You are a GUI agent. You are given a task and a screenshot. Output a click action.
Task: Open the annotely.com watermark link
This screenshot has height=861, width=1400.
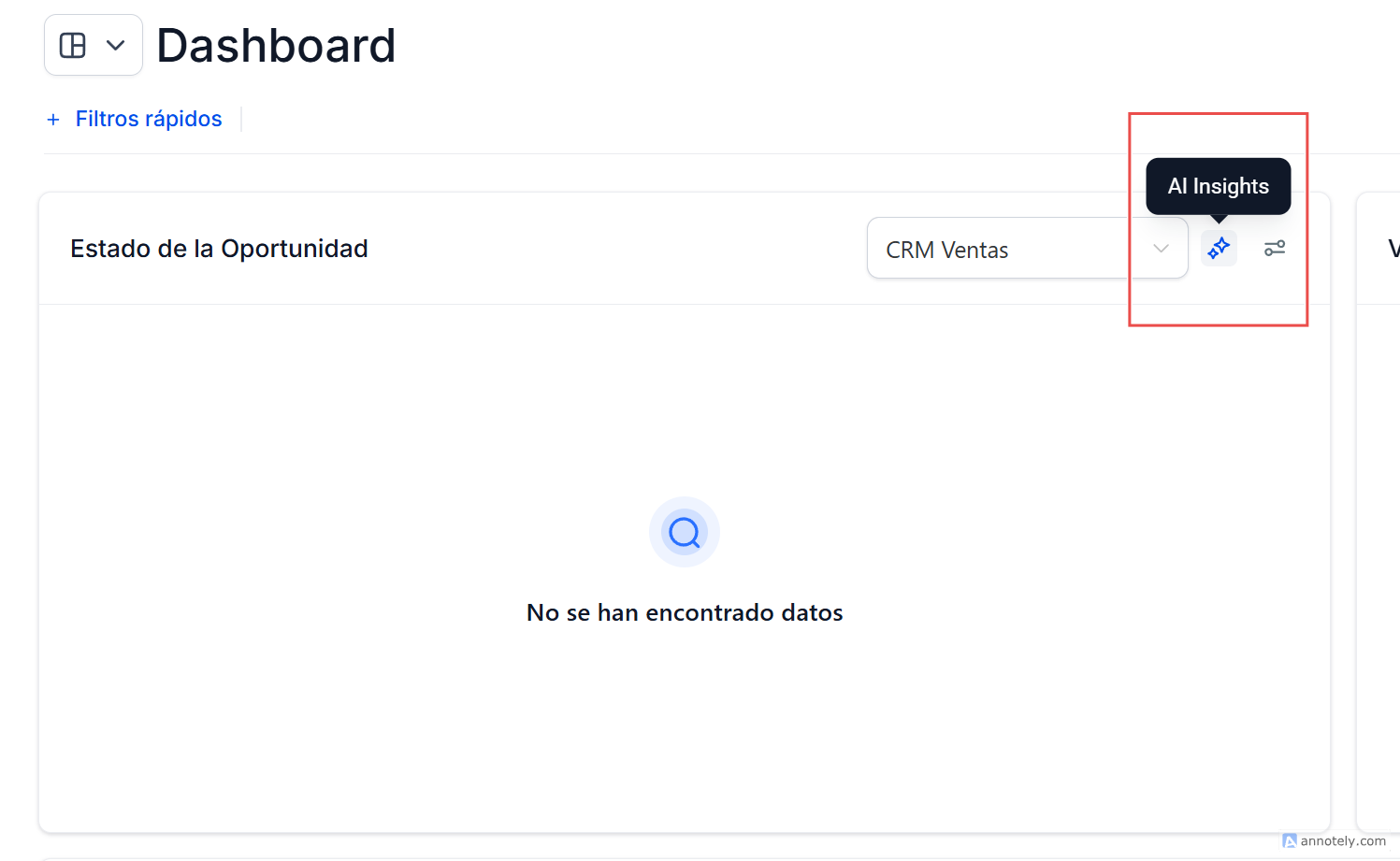1343,841
